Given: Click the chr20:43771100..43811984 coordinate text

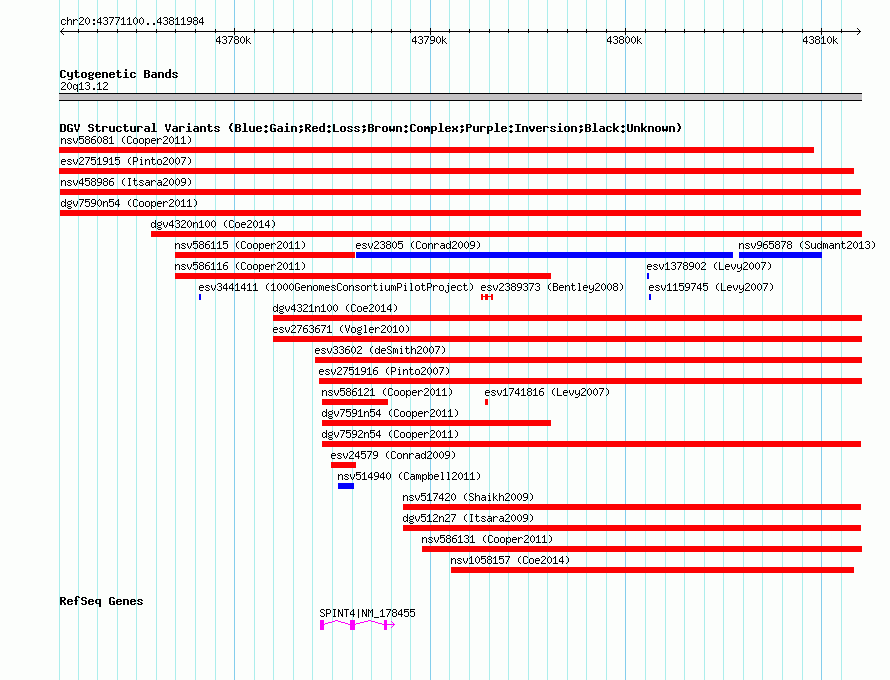Looking at the screenshot, I should [132, 21].
